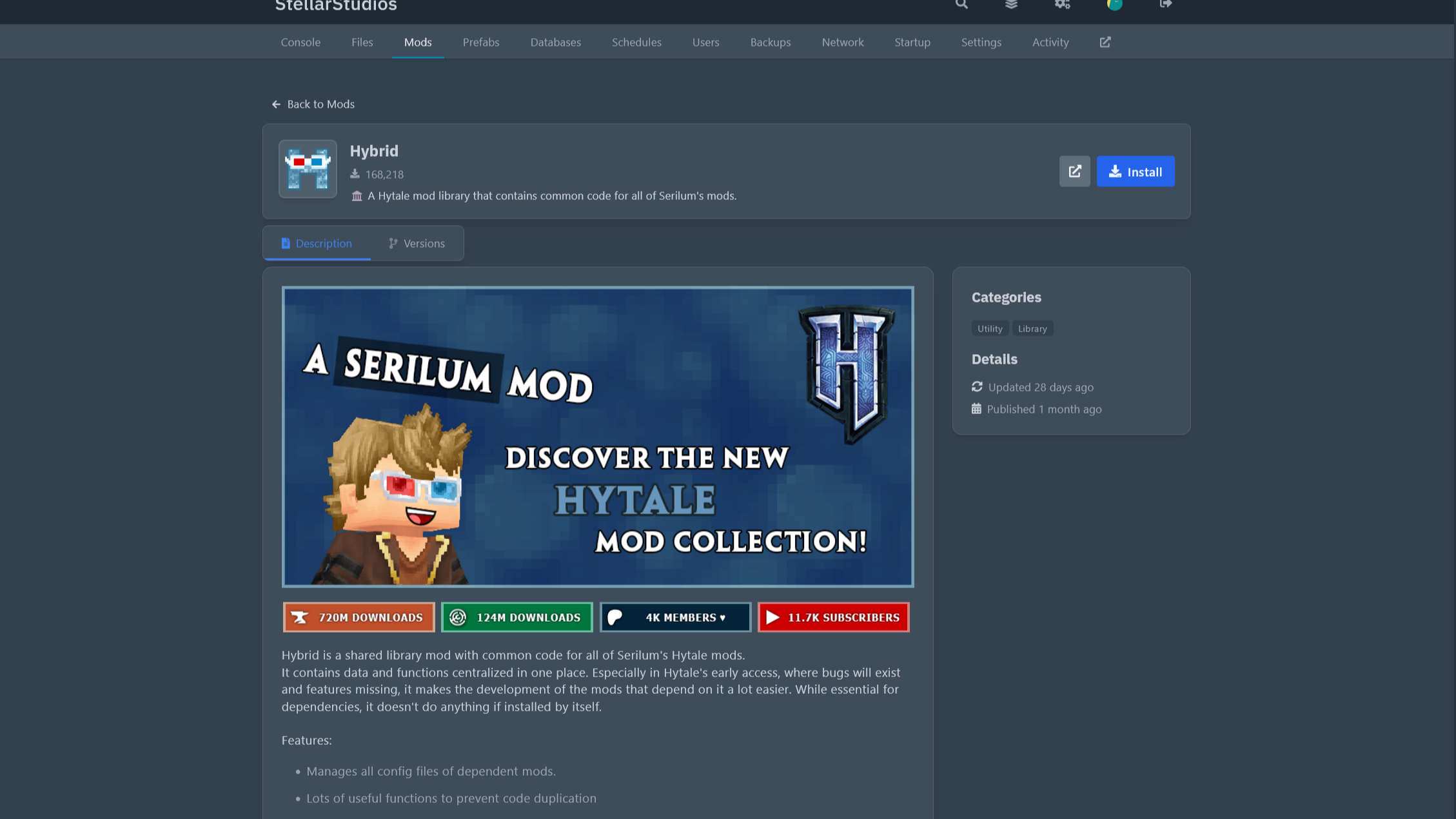Click the sign out icon
The width and height of the screenshot is (1456, 819).
tap(1165, 5)
